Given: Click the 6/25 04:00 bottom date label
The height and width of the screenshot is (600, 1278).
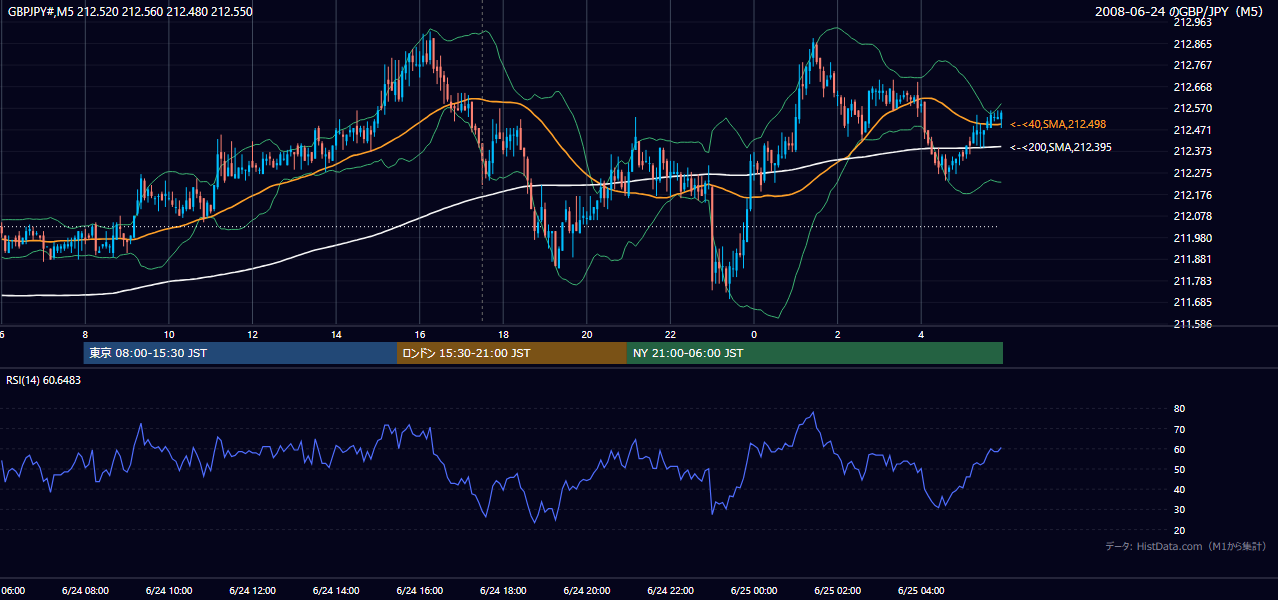Looking at the screenshot, I should pos(921,591).
